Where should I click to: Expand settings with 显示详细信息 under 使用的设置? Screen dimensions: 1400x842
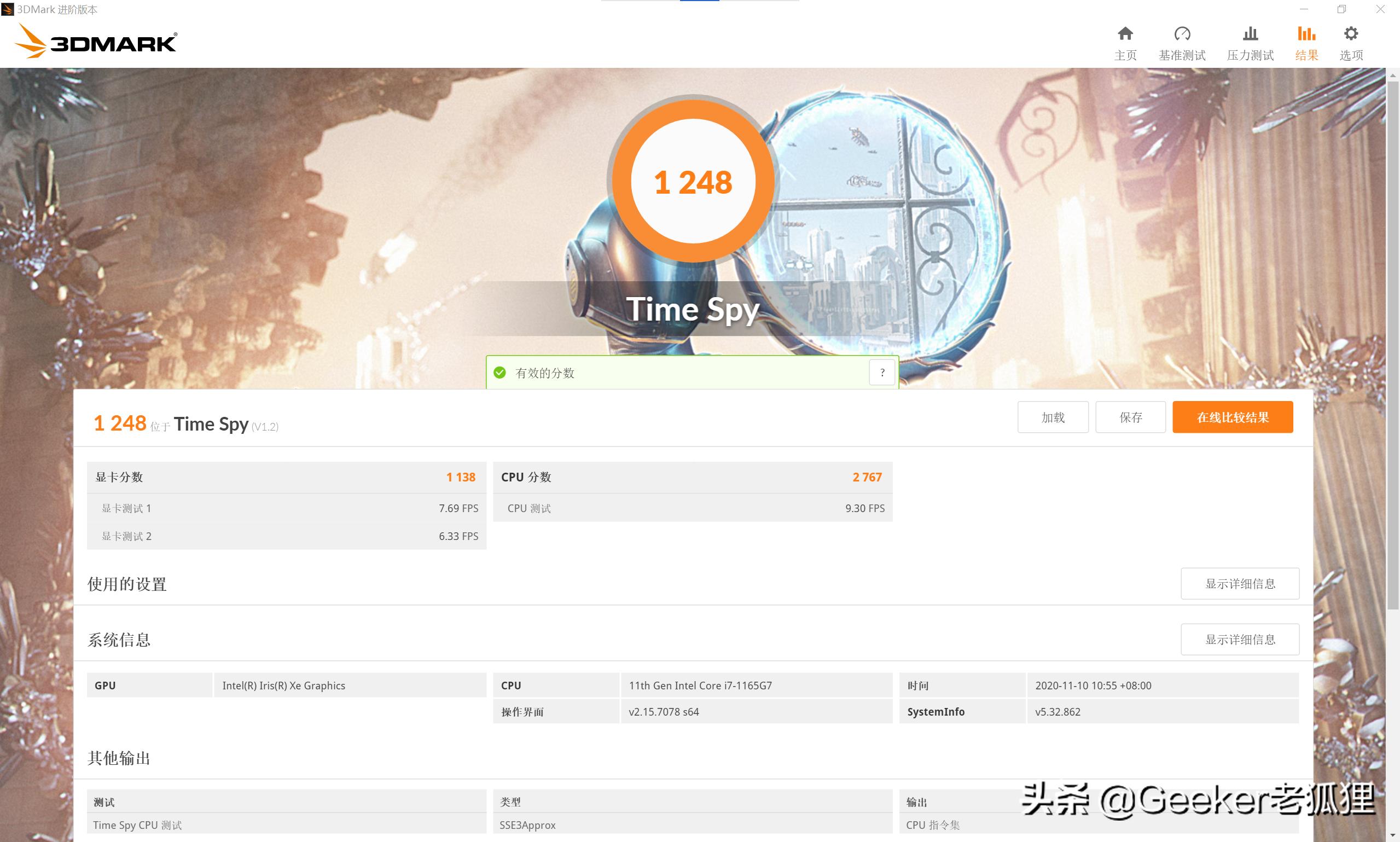[1240, 583]
